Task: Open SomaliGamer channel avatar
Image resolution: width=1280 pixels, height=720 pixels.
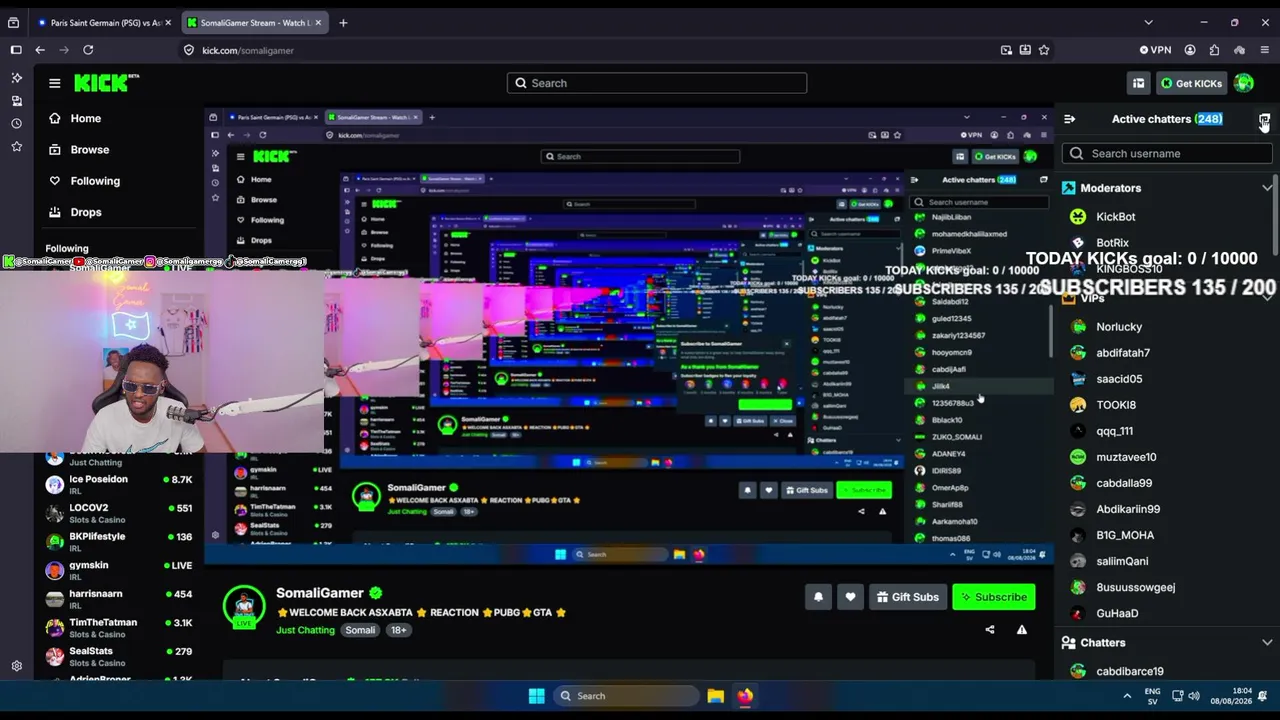Action: click(243, 607)
